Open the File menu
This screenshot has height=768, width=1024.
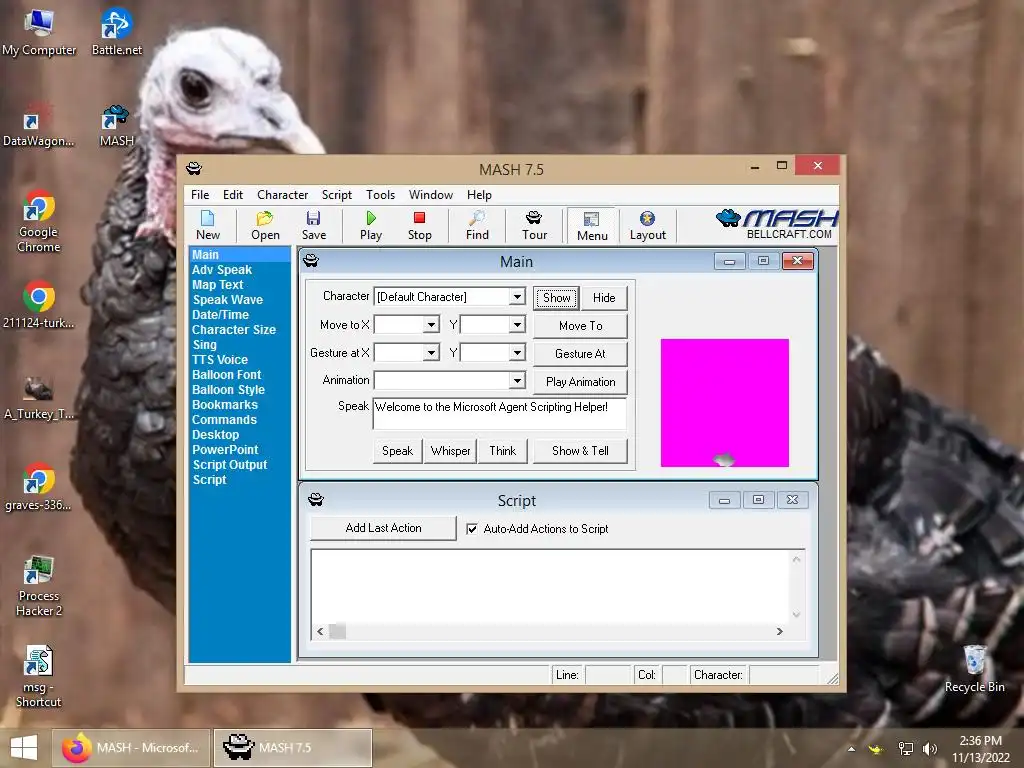200,195
